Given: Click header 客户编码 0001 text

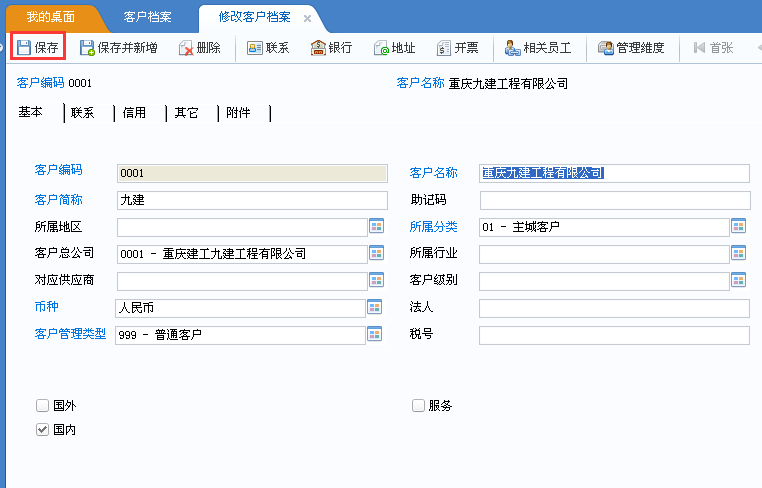Looking at the screenshot, I should (54, 83).
